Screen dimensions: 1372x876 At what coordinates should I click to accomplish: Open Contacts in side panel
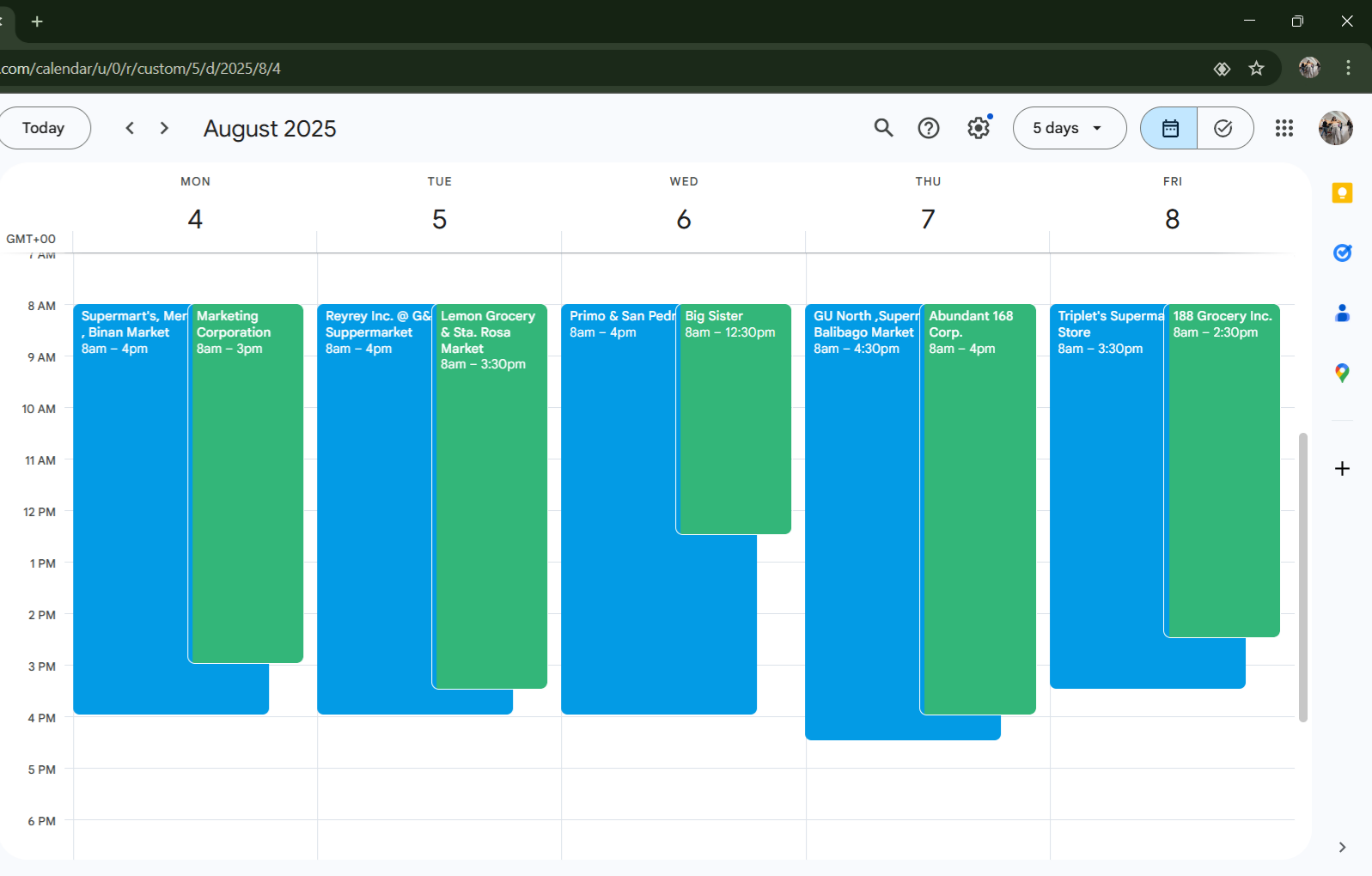coord(1342,313)
